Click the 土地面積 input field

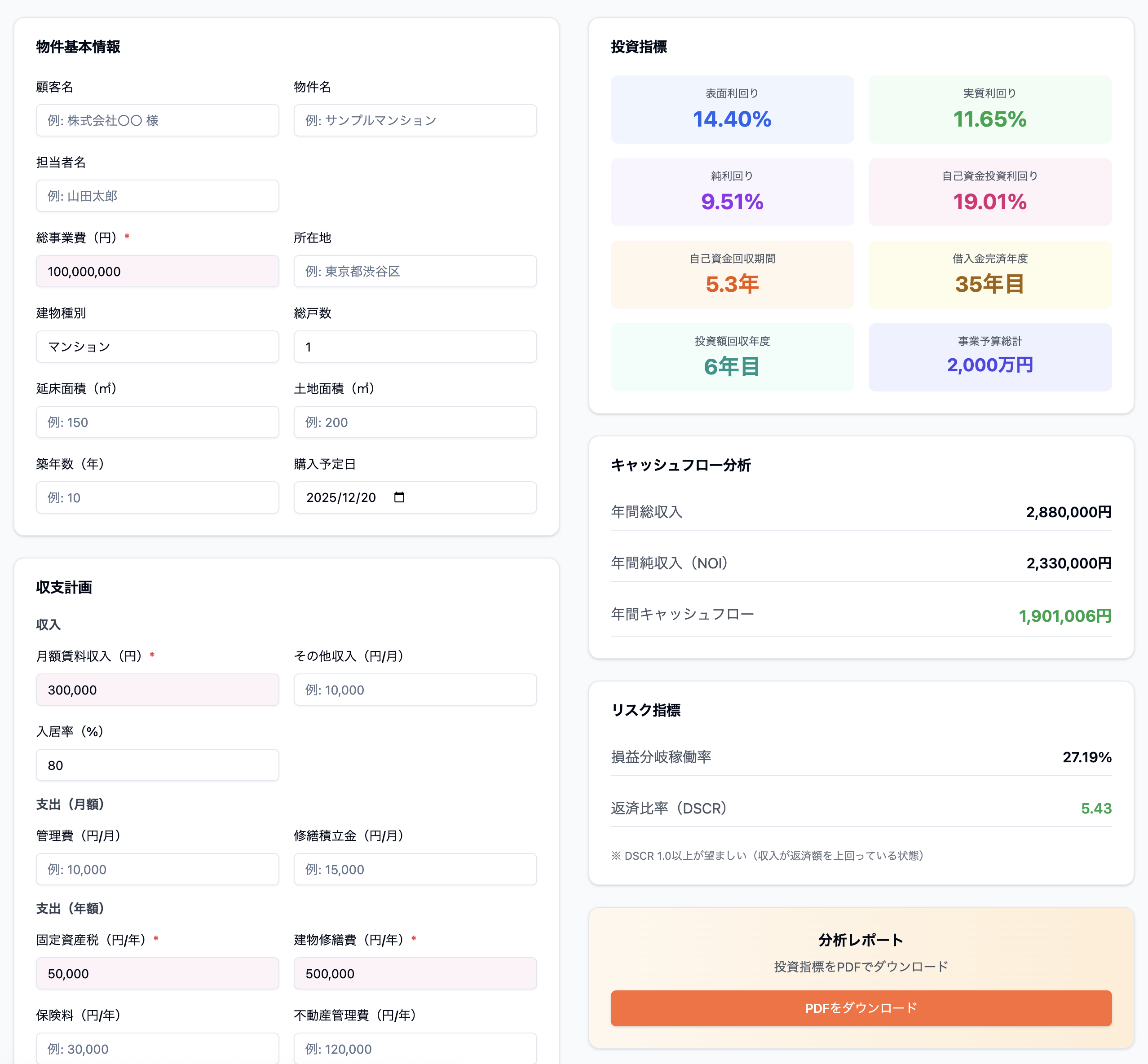click(x=415, y=422)
